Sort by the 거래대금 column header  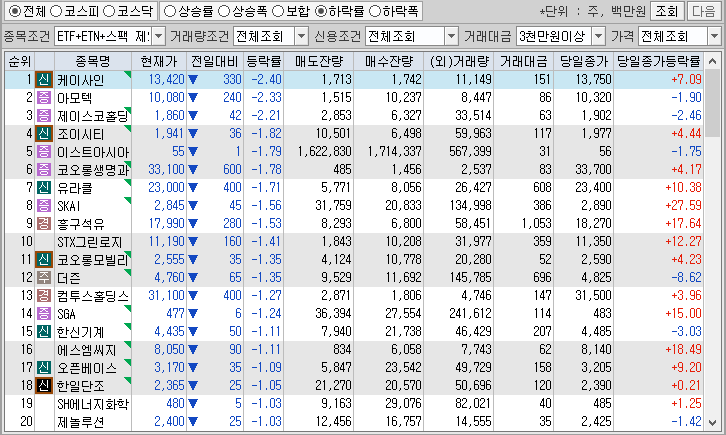(x=523, y=61)
